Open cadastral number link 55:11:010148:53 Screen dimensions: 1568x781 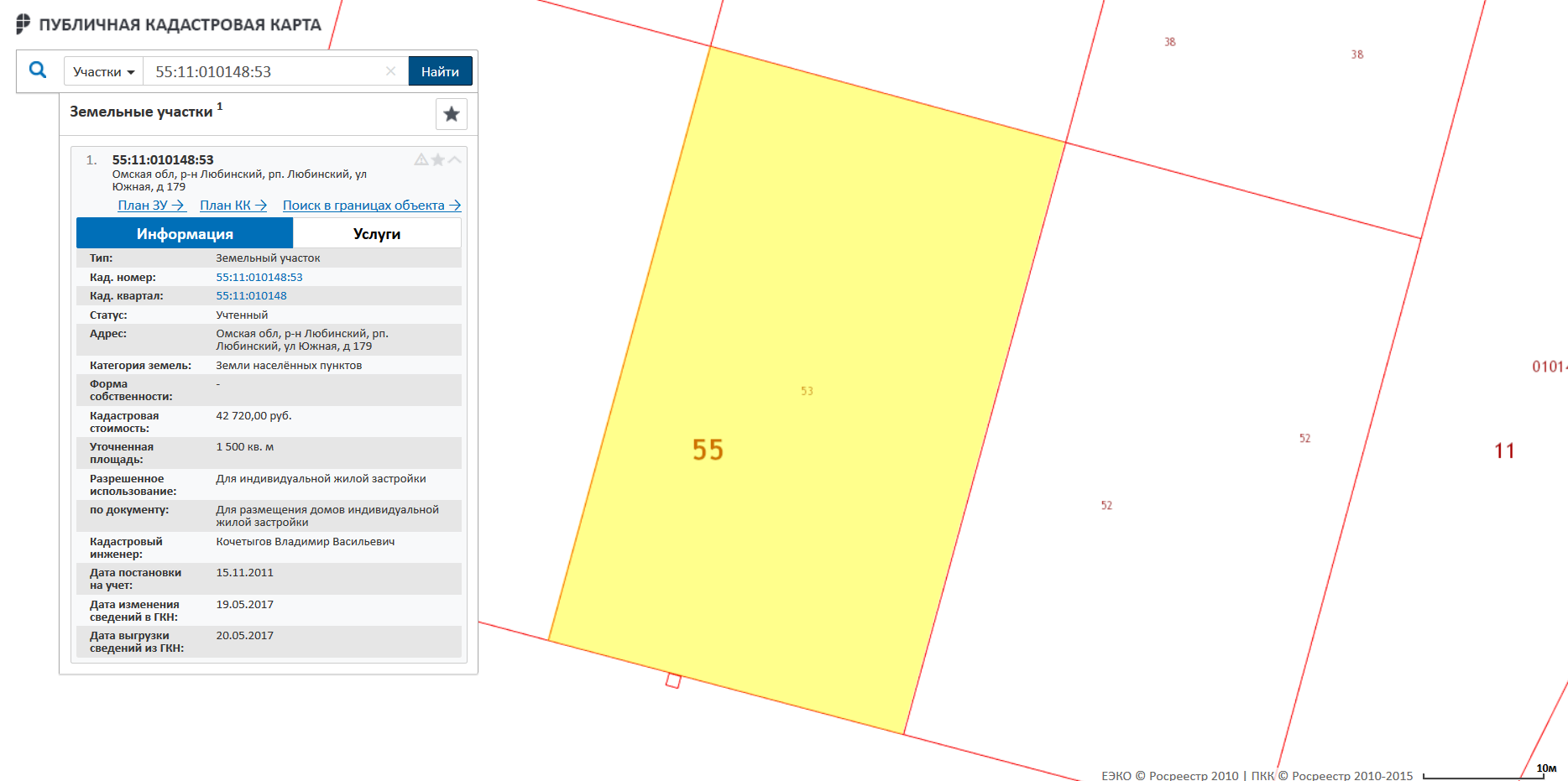coord(259,278)
